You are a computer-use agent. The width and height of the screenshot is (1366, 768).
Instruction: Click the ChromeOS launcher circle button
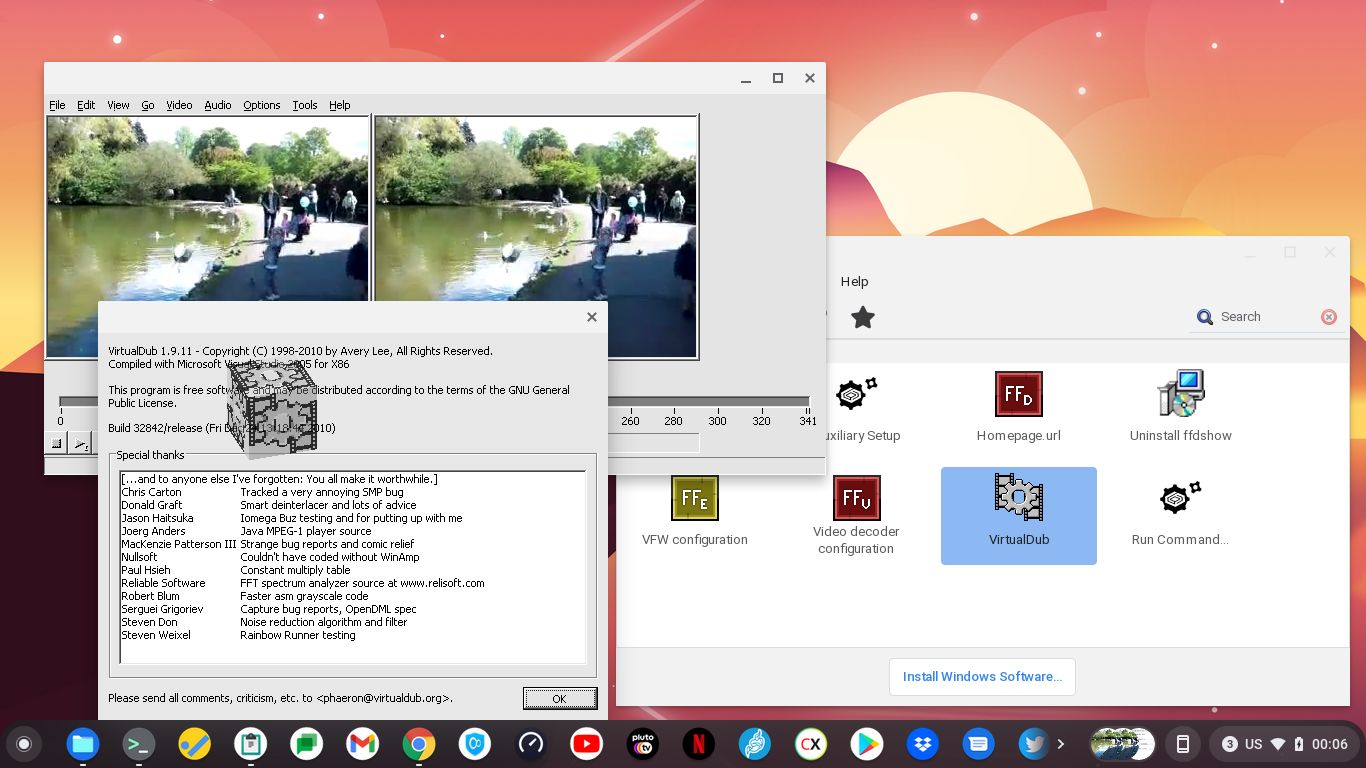coord(24,744)
